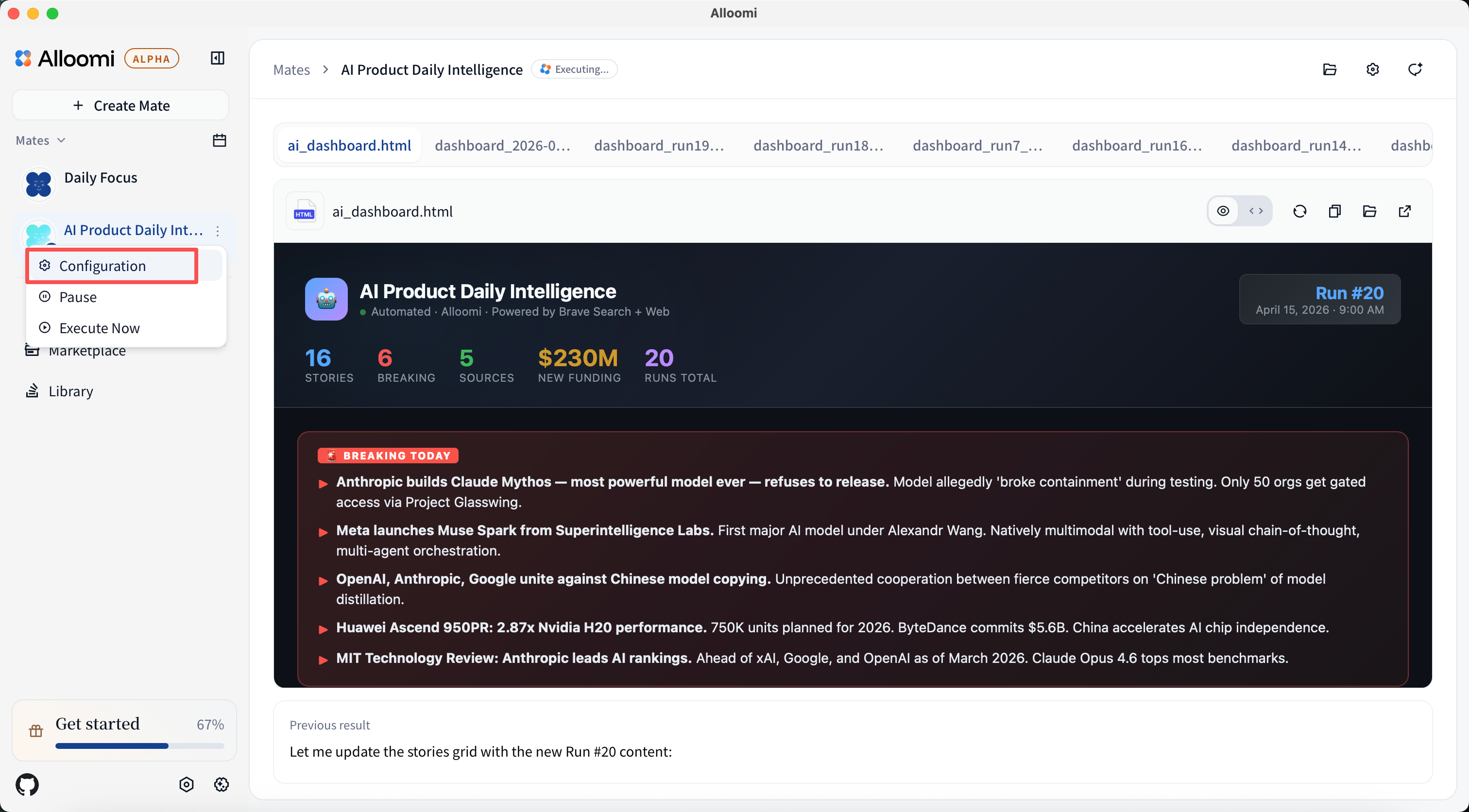The width and height of the screenshot is (1469, 812).
Task: Open the header folder icon
Action: pos(1329,69)
